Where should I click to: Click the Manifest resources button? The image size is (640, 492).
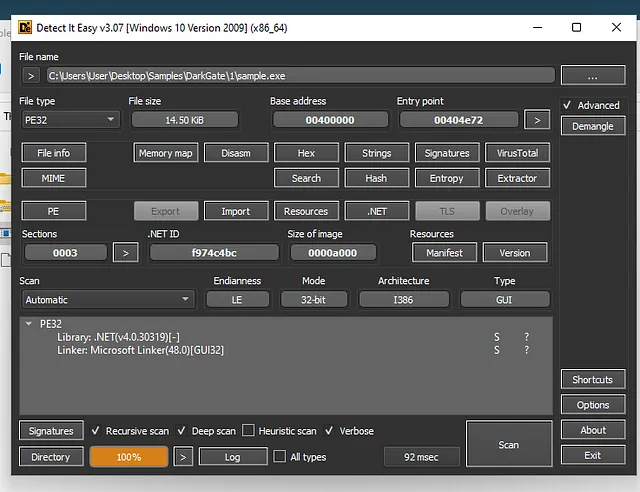click(444, 253)
